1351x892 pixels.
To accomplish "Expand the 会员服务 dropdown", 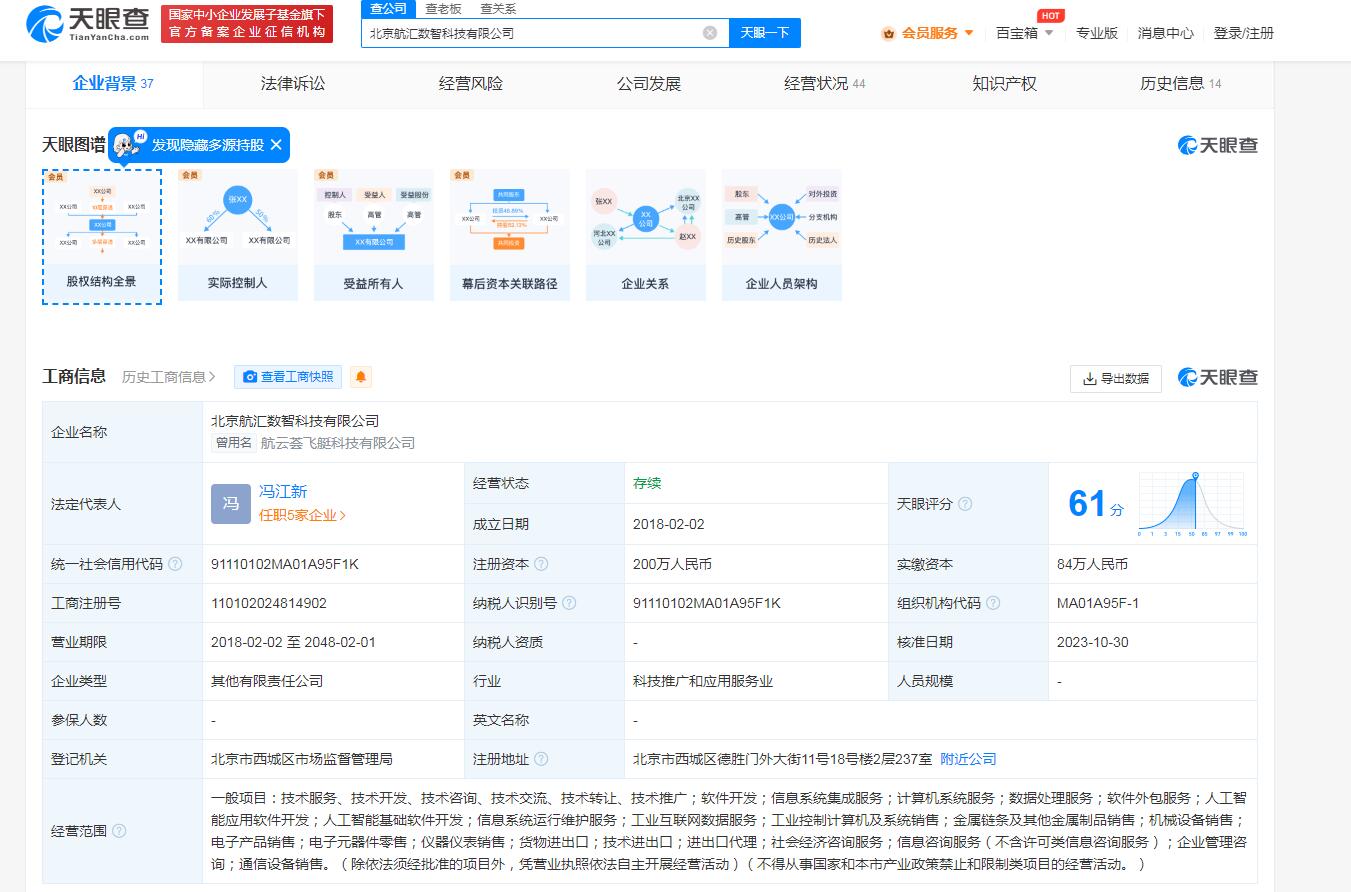I will click(x=969, y=33).
